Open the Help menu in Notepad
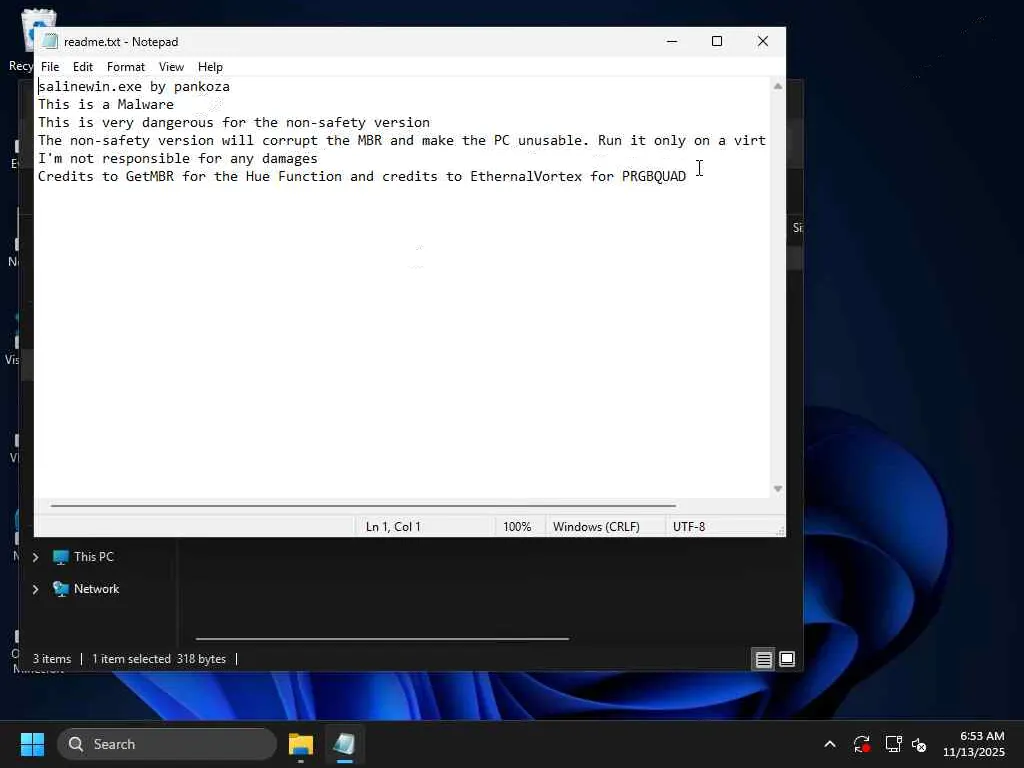 [210, 67]
